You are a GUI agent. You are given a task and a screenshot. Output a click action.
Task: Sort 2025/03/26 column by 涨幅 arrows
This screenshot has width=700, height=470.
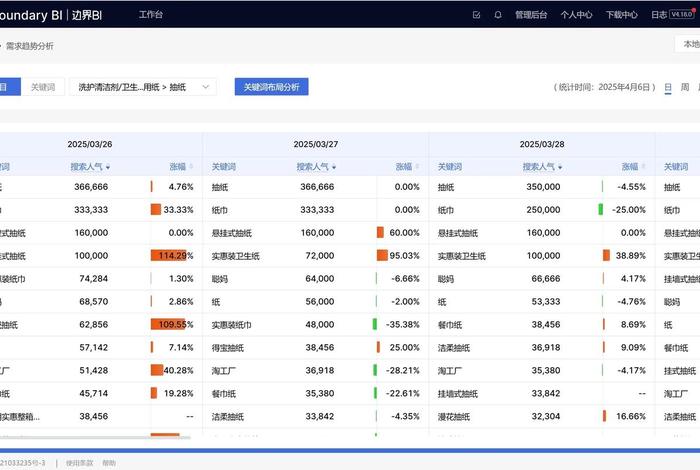pyautogui.click(x=191, y=166)
